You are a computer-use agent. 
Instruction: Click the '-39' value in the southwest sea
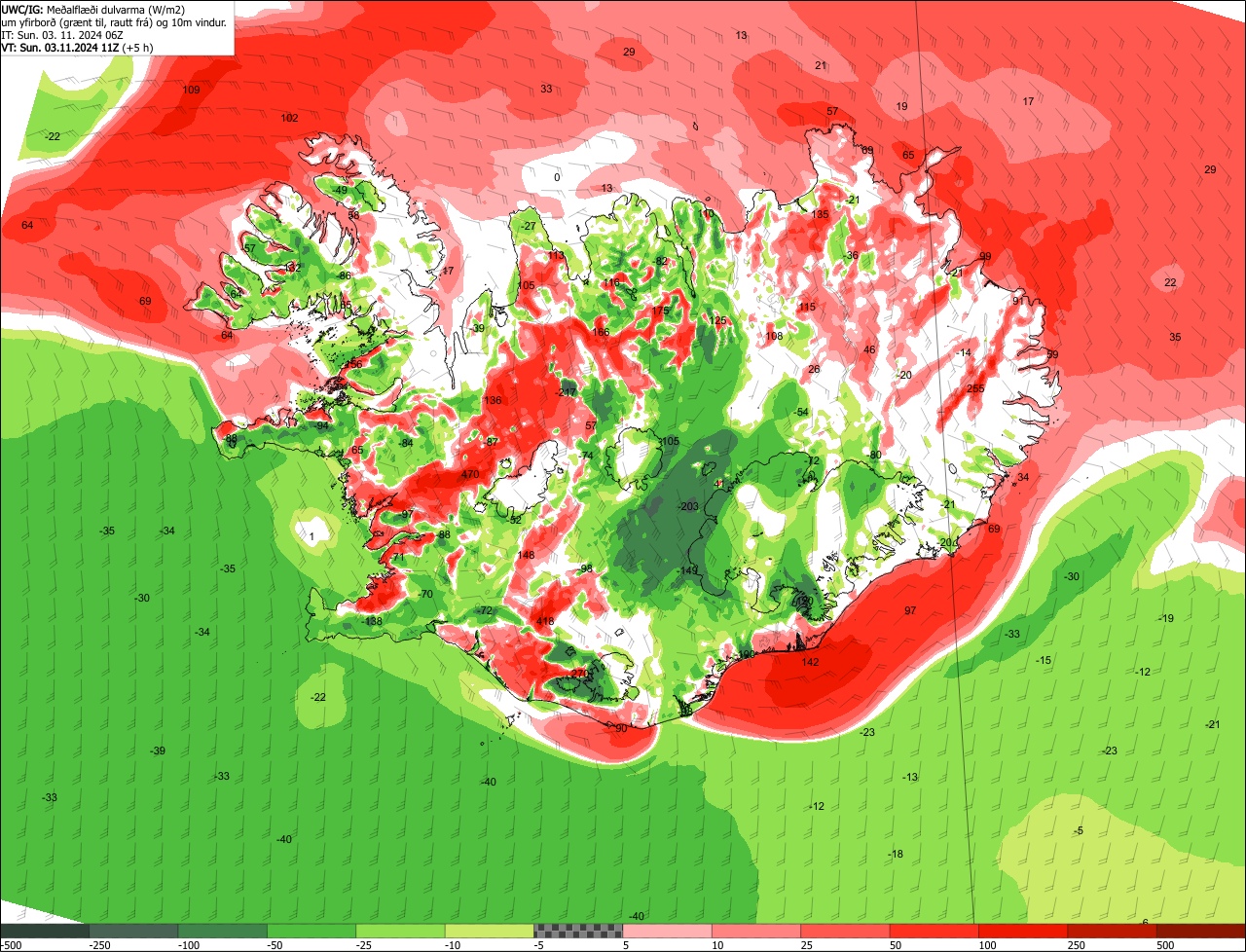click(157, 751)
